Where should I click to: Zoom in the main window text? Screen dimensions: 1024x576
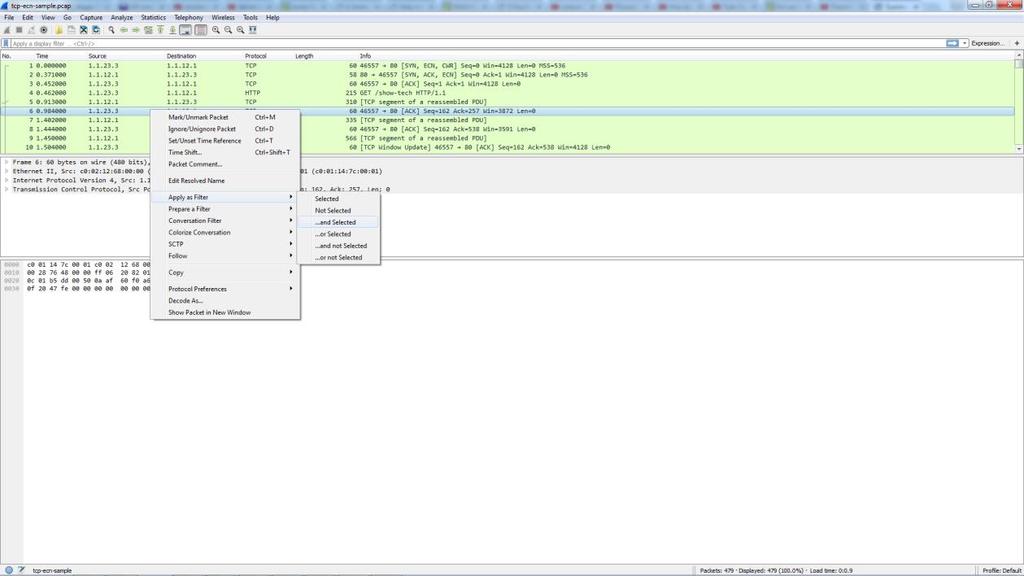coord(216,30)
